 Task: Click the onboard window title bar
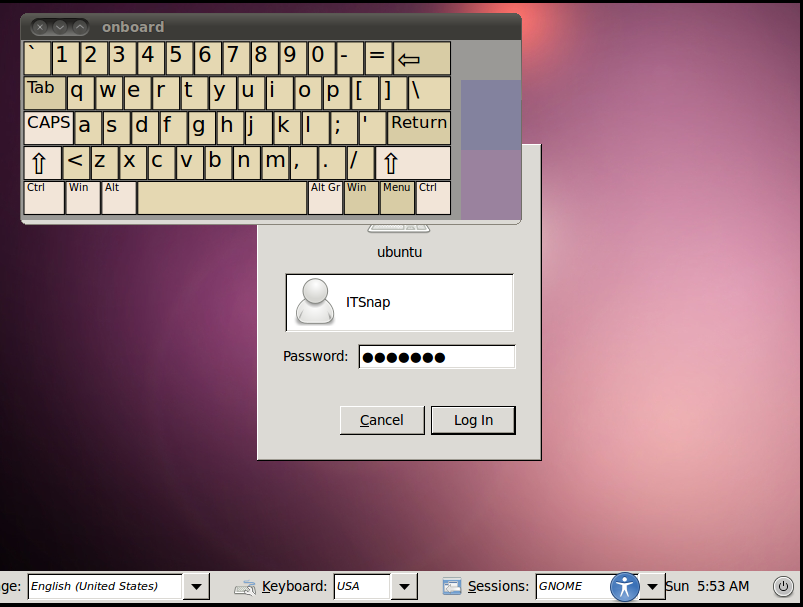click(271, 27)
